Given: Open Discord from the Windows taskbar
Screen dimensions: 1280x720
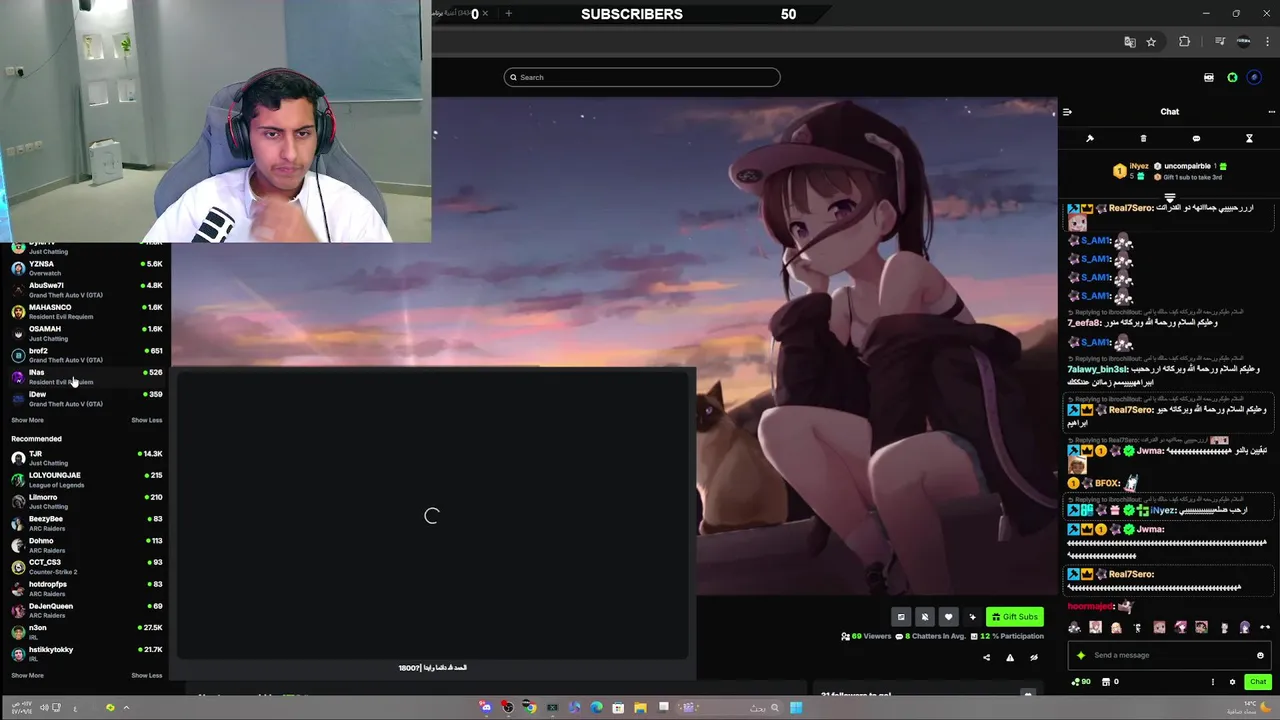Looking at the screenshot, I should point(486,708).
